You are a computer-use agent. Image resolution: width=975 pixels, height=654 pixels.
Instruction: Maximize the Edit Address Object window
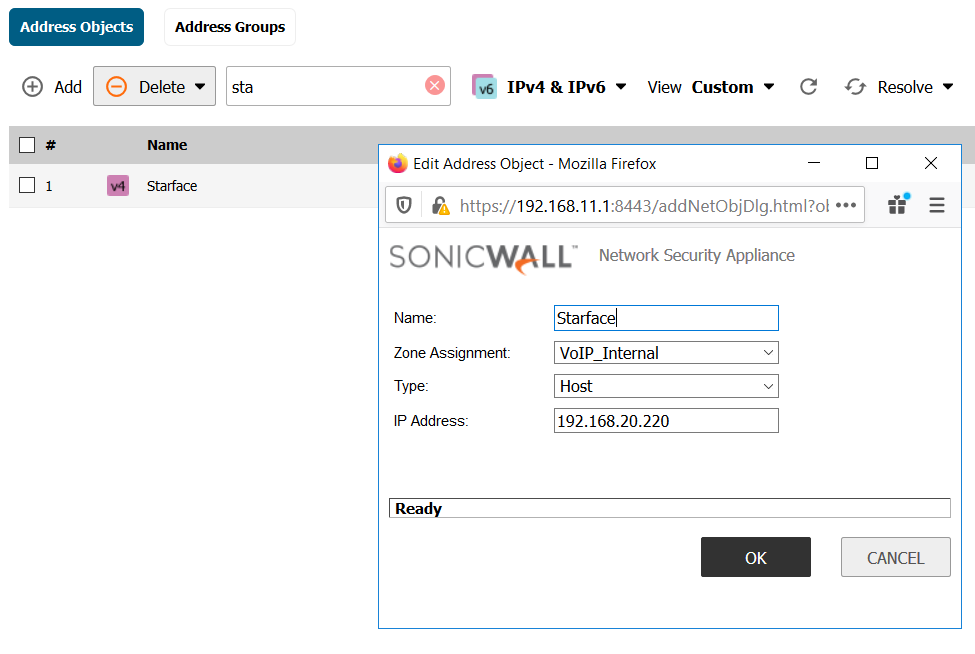tap(872, 163)
